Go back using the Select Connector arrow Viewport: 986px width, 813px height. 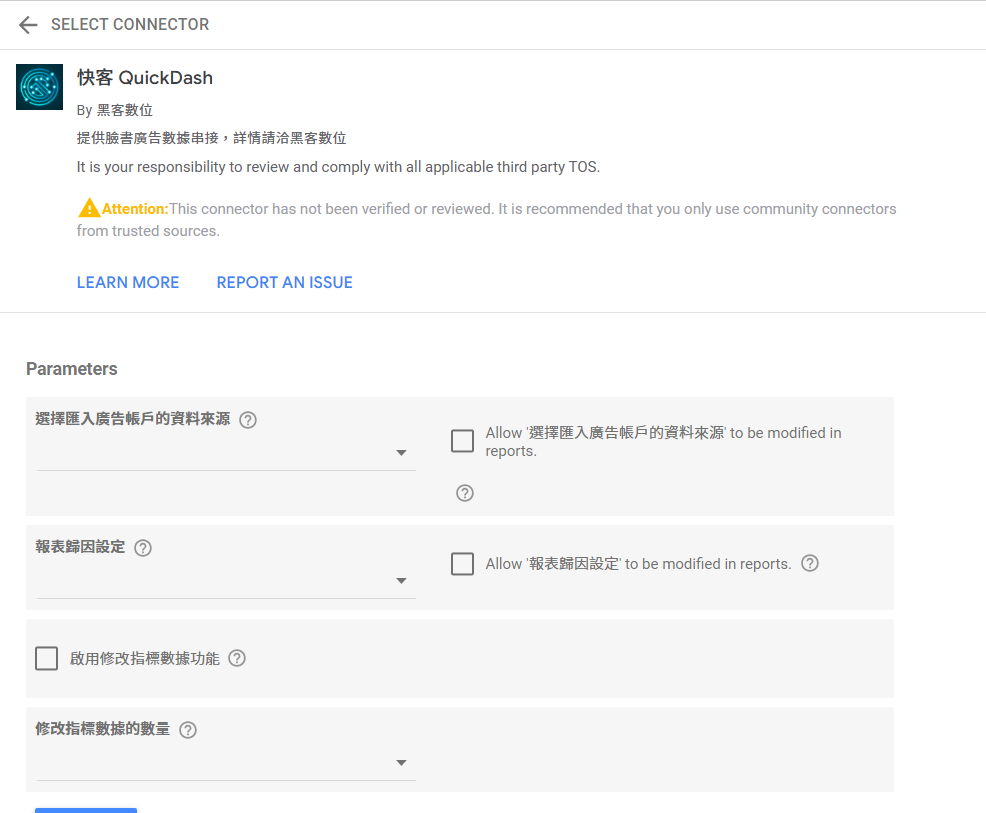(28, 25)
